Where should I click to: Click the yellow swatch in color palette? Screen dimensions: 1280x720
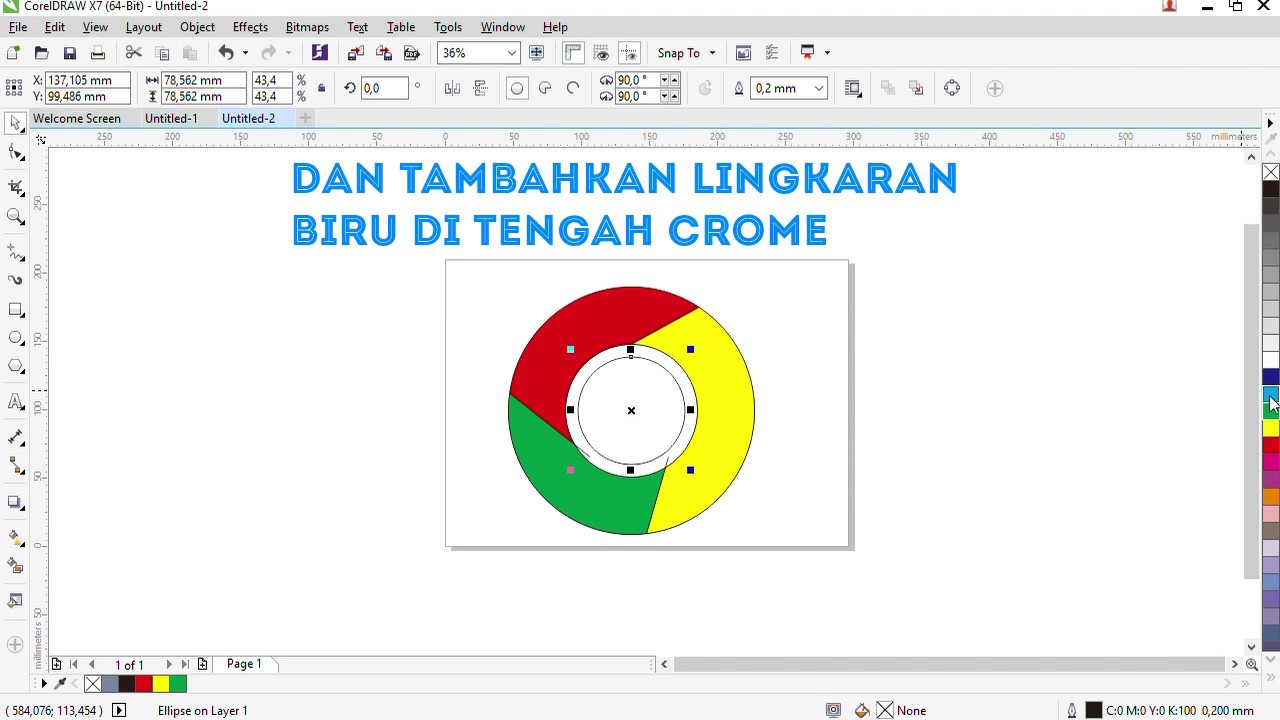coord(1271,428)
